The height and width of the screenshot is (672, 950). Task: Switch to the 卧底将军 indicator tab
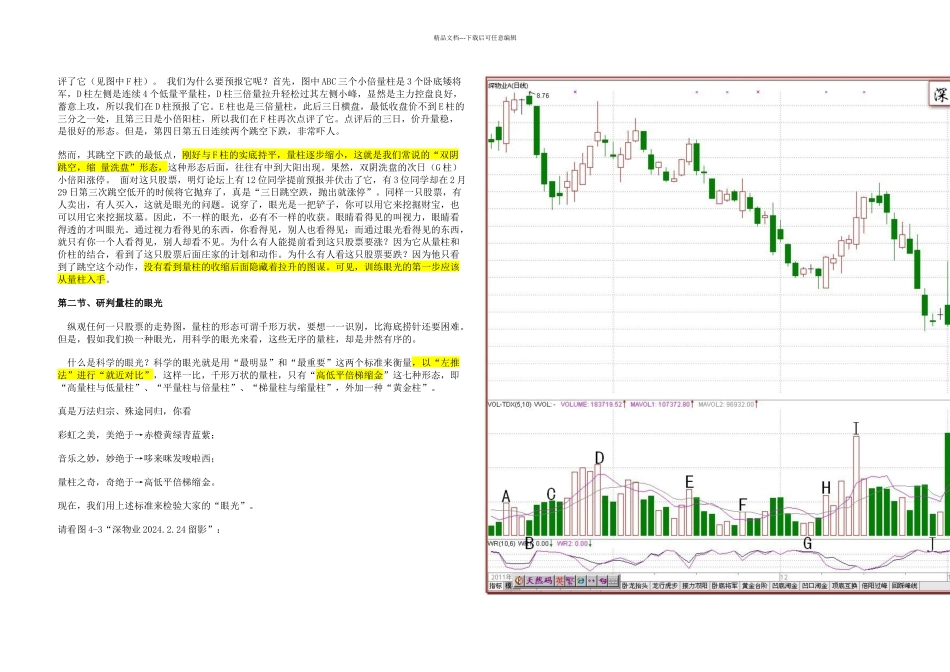725,586
